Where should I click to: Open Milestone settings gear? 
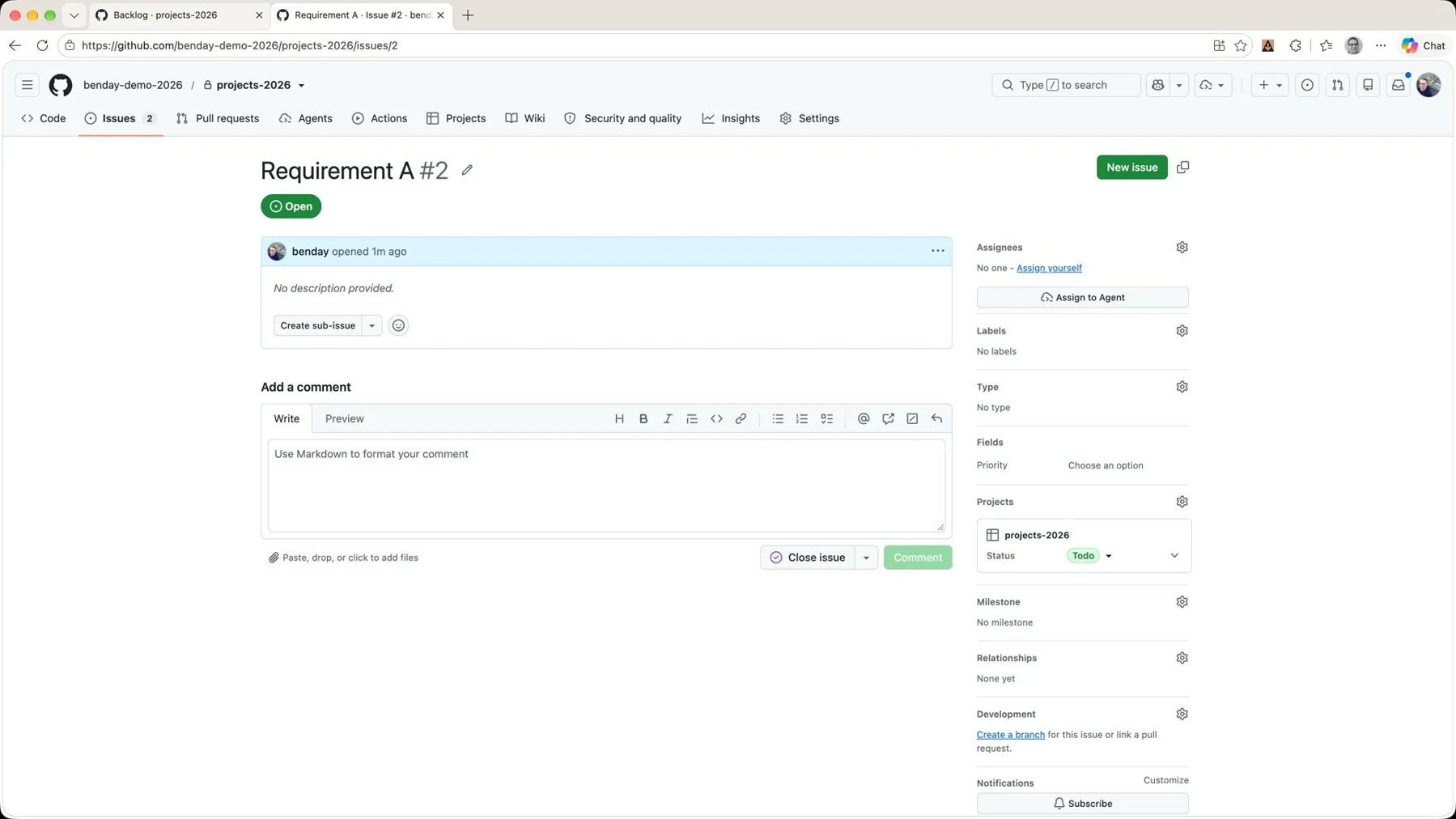click(x=1182, y=602)
